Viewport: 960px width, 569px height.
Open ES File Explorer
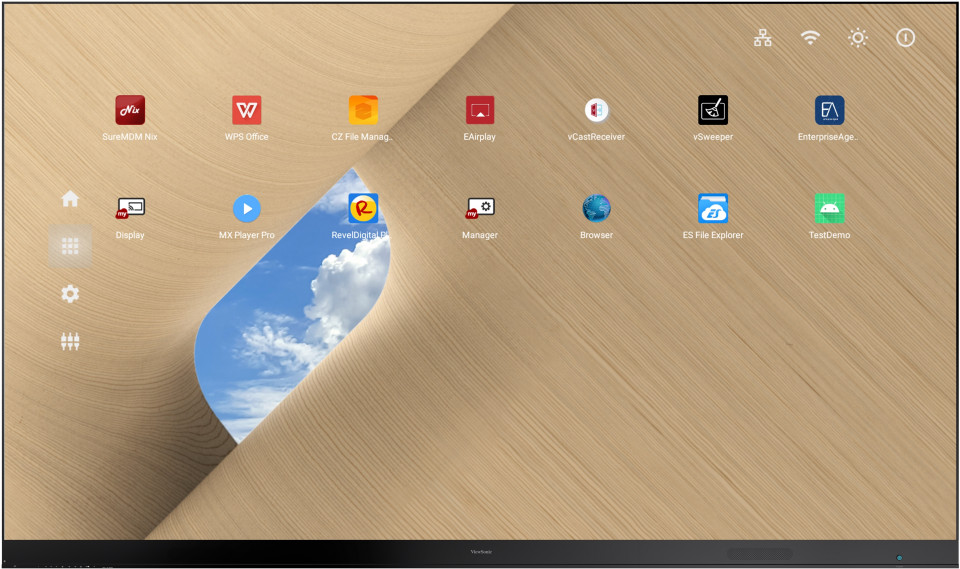tap(713, 208)
